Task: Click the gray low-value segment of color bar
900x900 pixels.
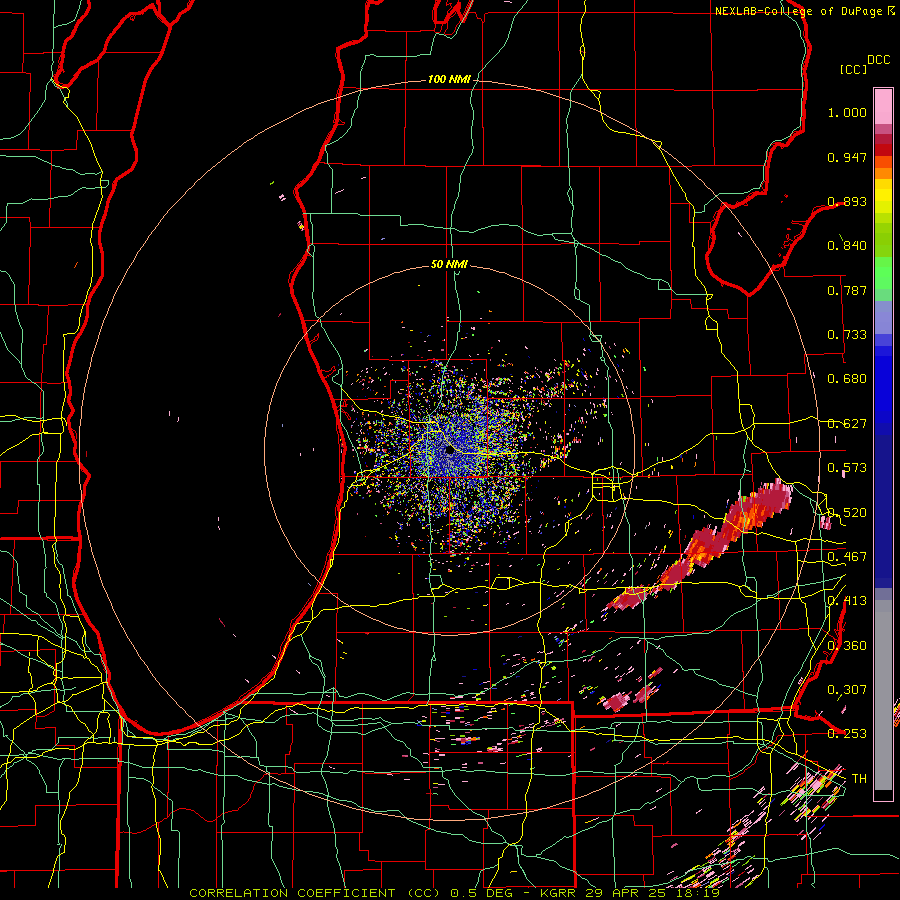Action: [883, 695]
